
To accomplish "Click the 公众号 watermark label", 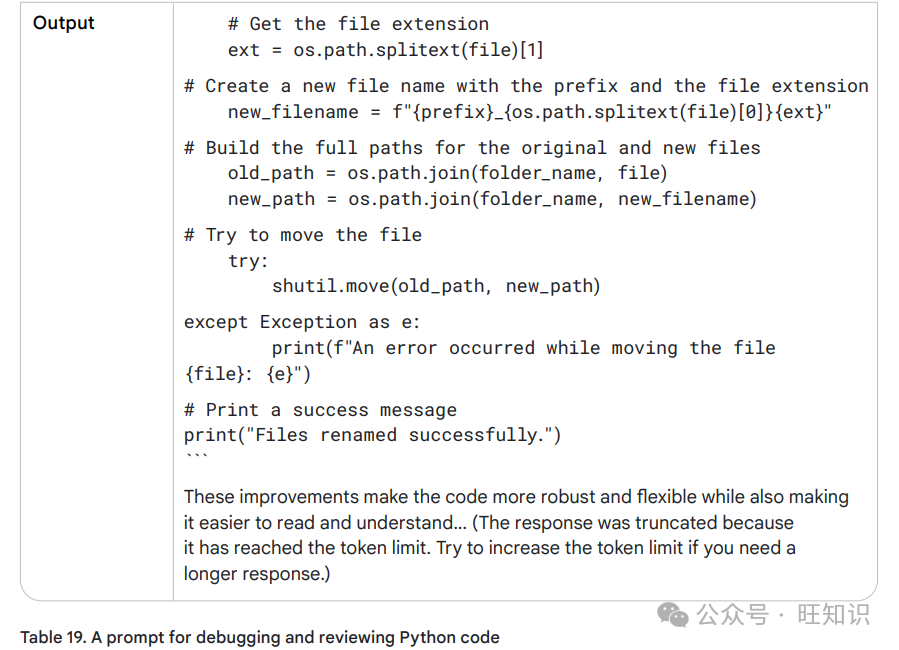I will (732, 614).
